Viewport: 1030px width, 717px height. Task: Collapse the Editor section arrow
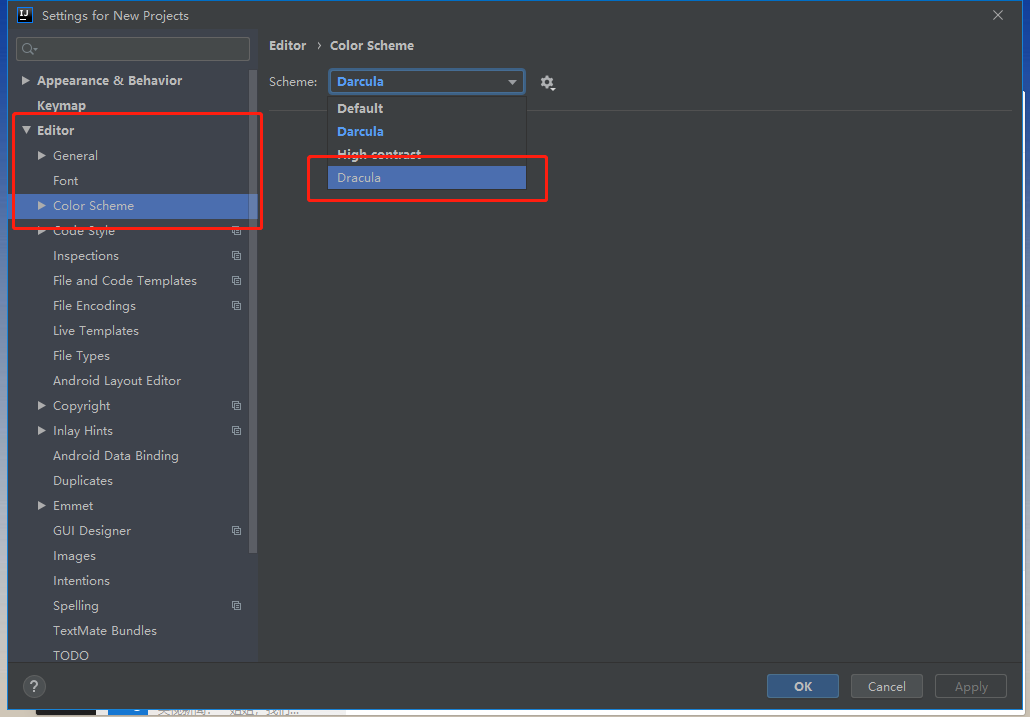tap(26, 130)
